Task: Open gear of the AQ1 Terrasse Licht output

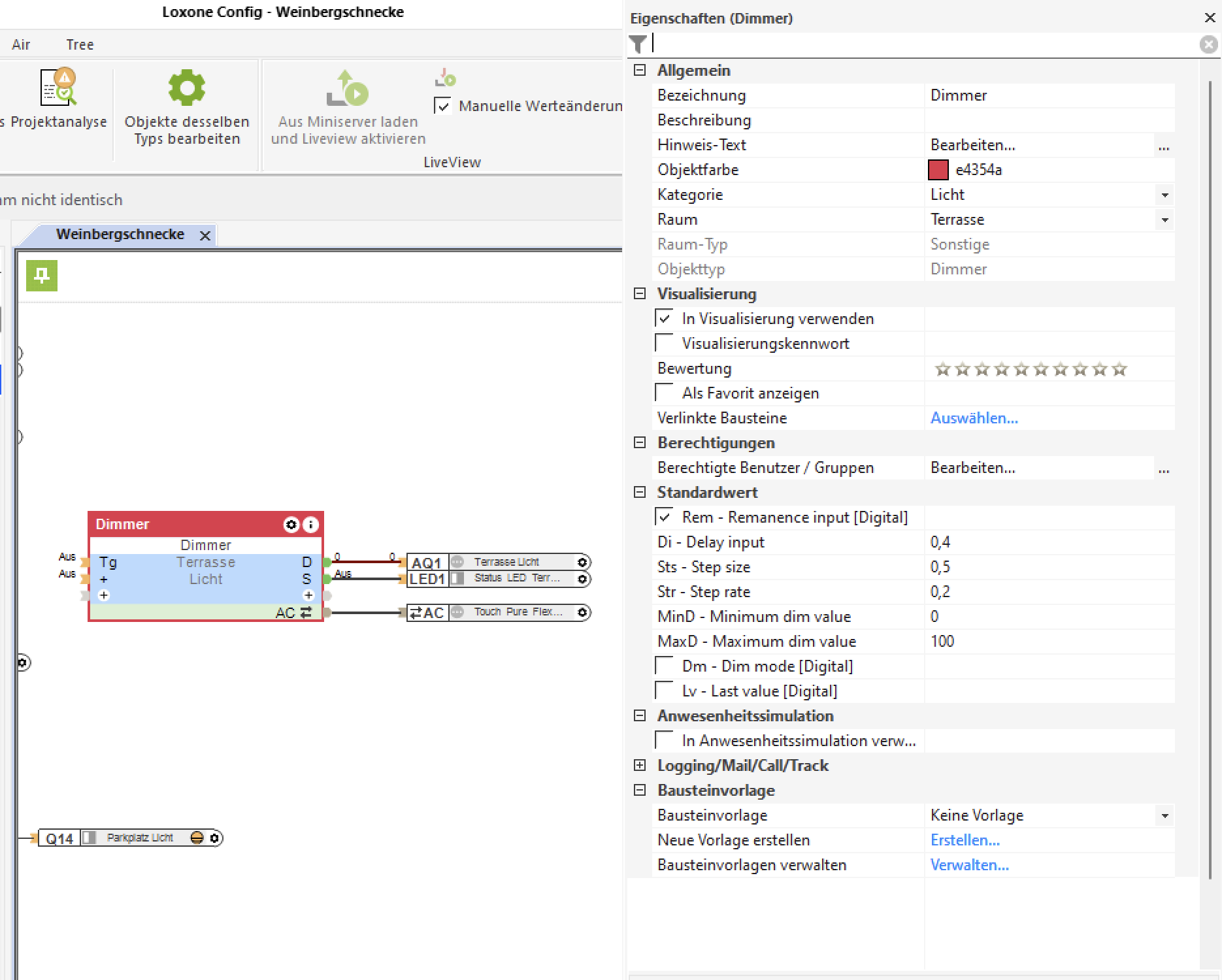Action: point(582,562)
